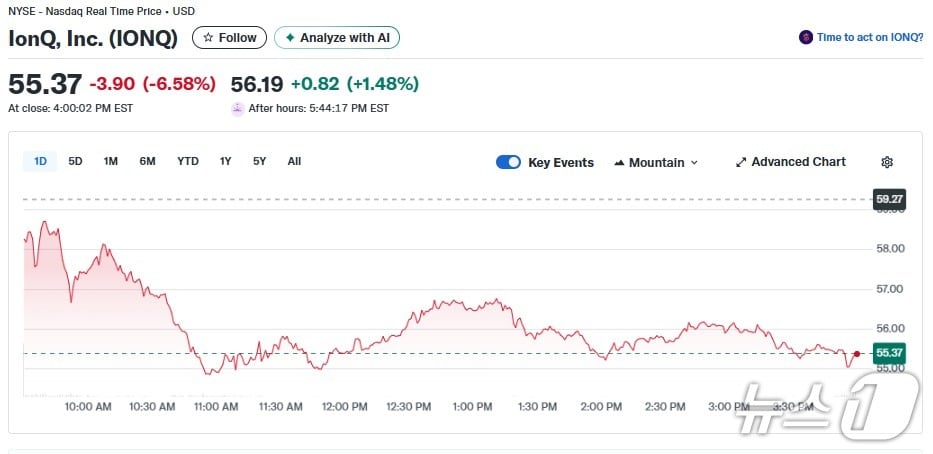Expand the Mountain chart type dropdown
This screenshot has width=933, height=454.
[694, 162]
